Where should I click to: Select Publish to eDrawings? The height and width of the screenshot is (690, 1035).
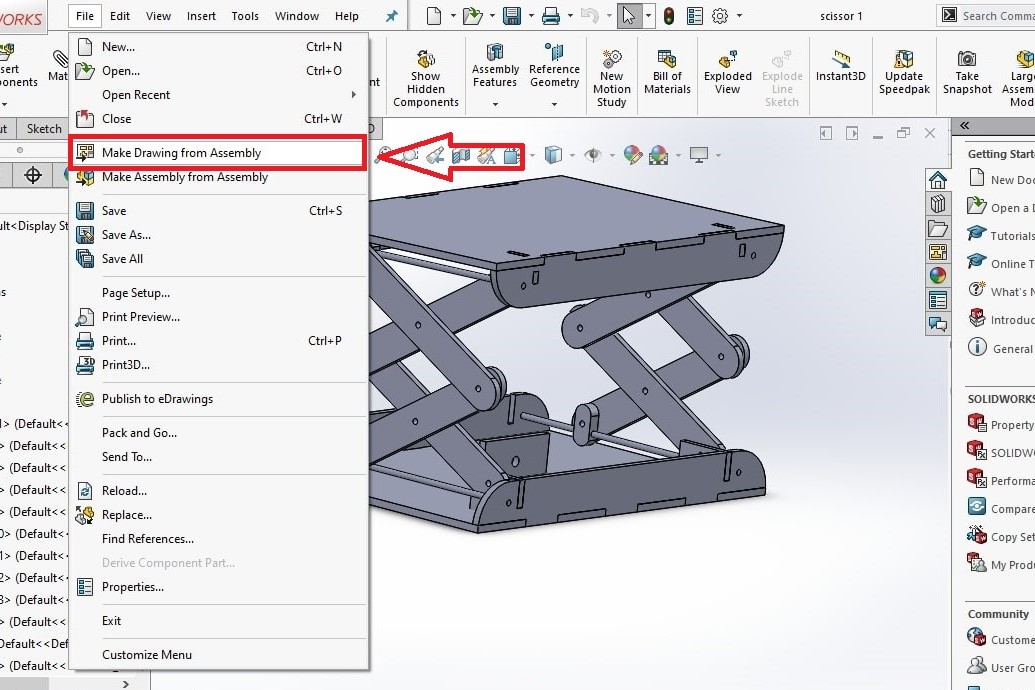coord(218,399)
